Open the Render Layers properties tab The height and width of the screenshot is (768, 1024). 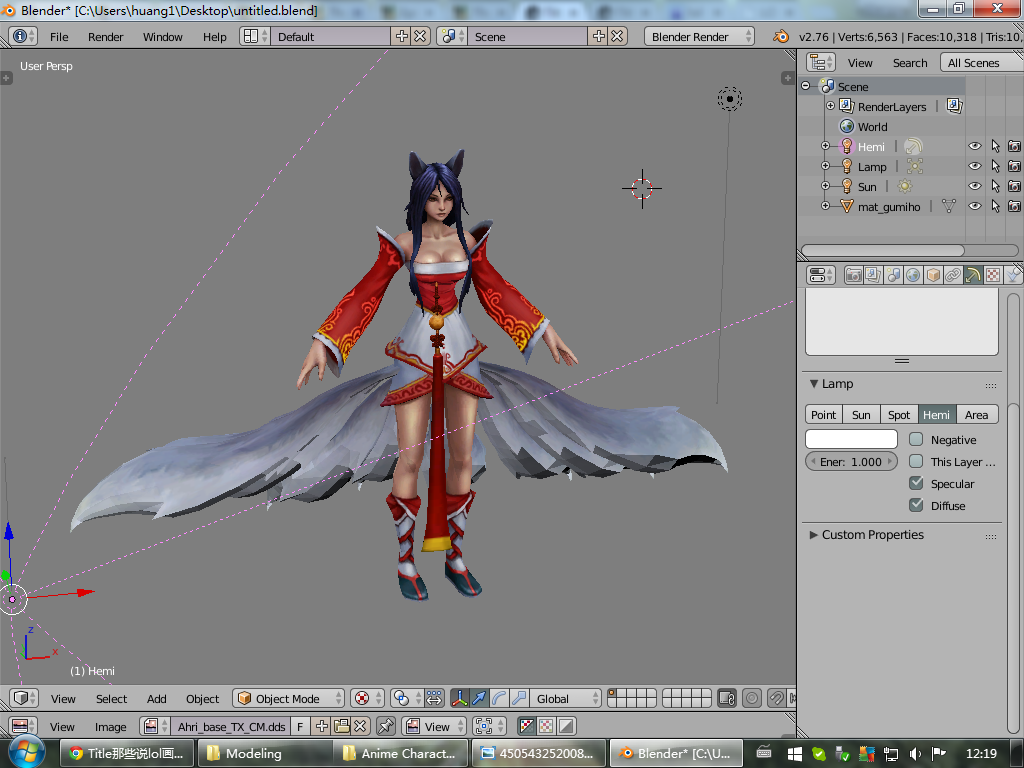pos(873,275)
